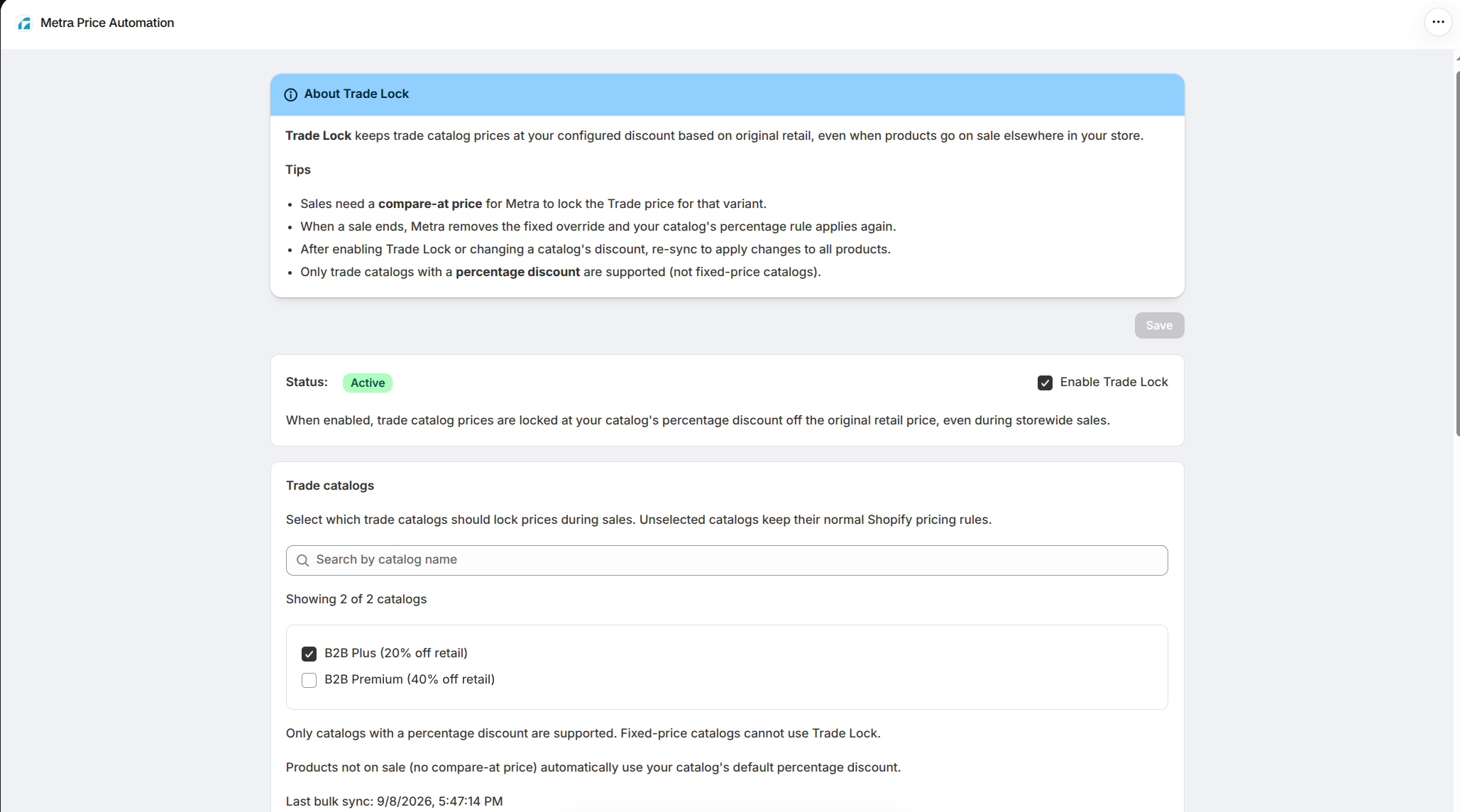Click the Tips heading
Screen dimensions: 1460x812
coord(298,170)
